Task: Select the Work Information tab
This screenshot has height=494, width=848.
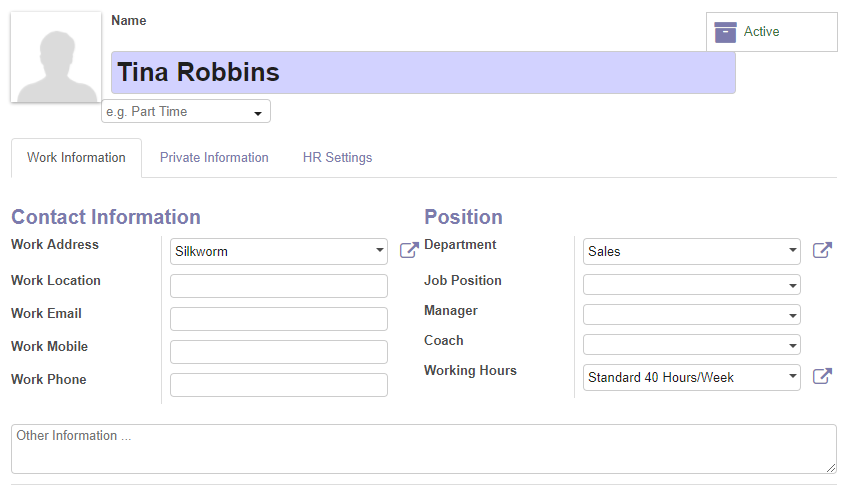Action: (x=76, y=157)
